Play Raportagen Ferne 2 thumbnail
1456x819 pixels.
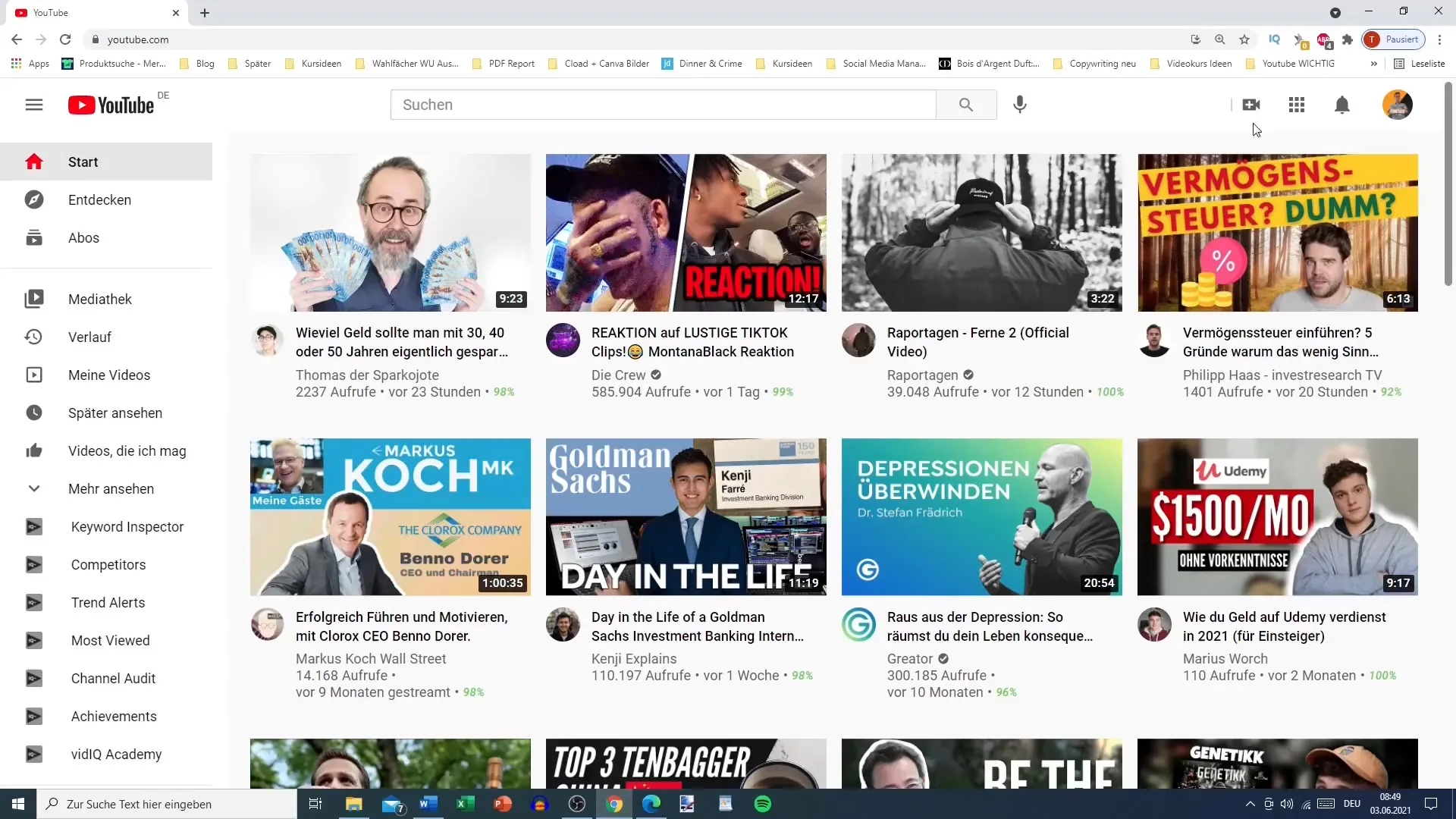(982, 233)
